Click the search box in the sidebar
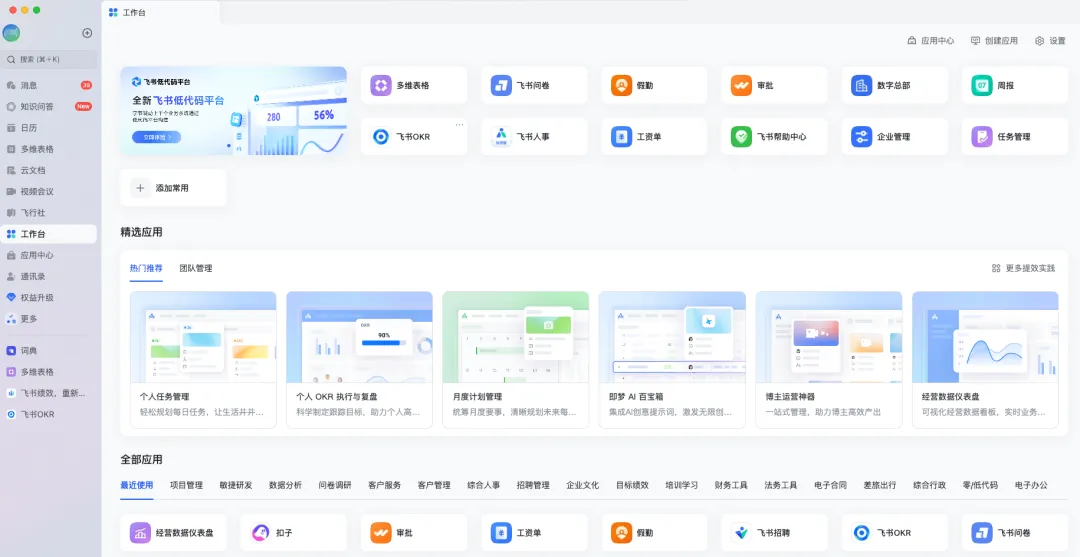 click(48, 60)
